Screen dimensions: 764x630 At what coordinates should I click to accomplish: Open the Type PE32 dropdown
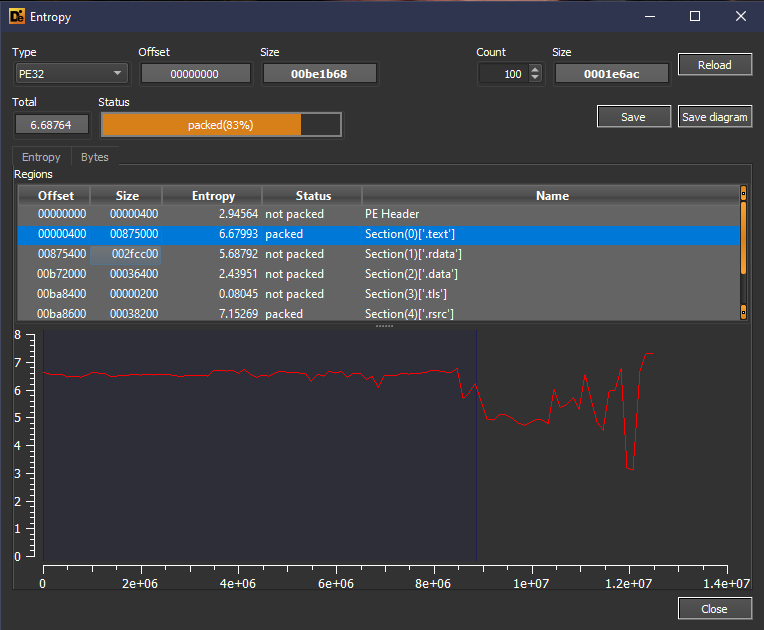coord(72,73)
